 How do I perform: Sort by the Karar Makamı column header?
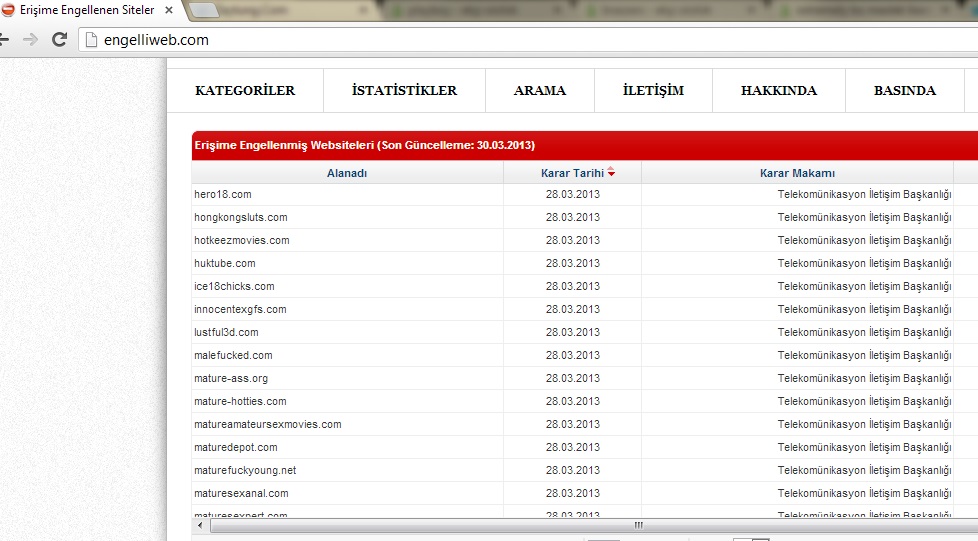(797, 173)
